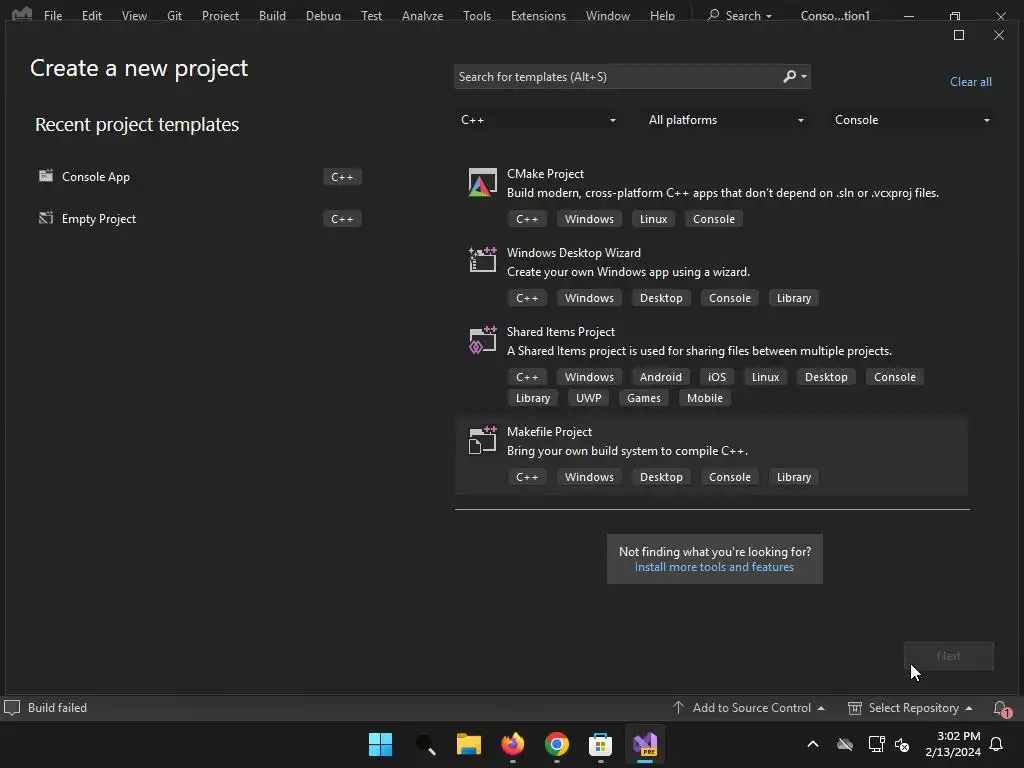Image resolution: width=1024 pixels, height=768 pixels.
Task: Click the Windows Desktop Wizard template icon
Action: tap(483, 259)
